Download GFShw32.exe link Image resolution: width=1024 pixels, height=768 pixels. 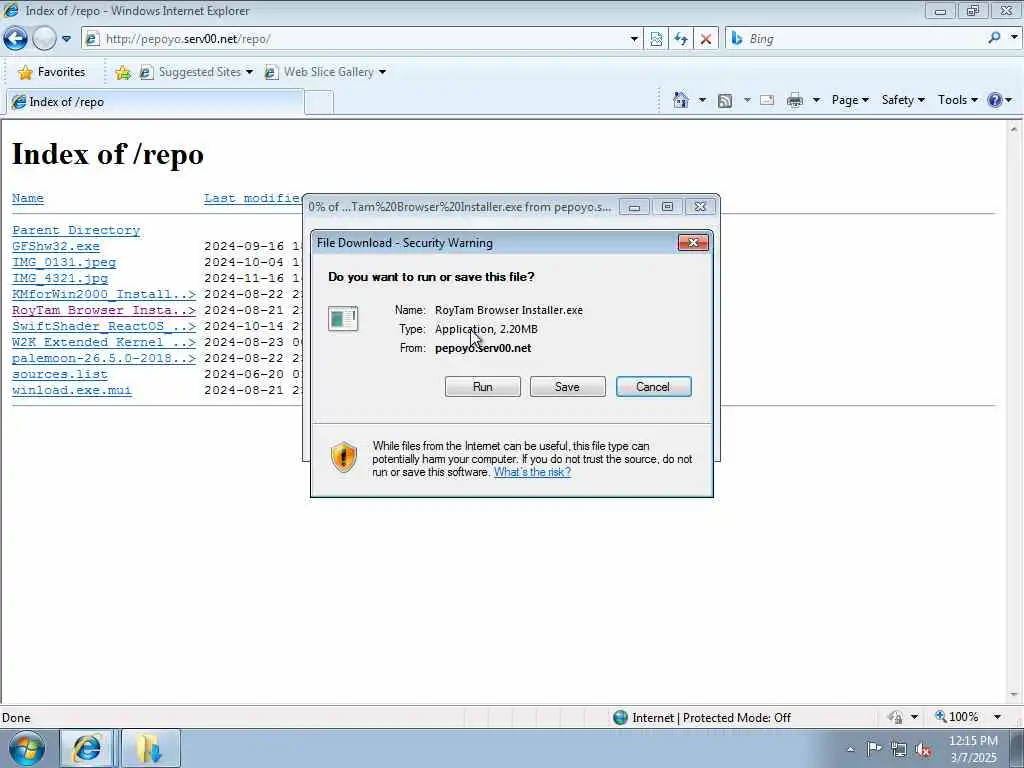56,246
